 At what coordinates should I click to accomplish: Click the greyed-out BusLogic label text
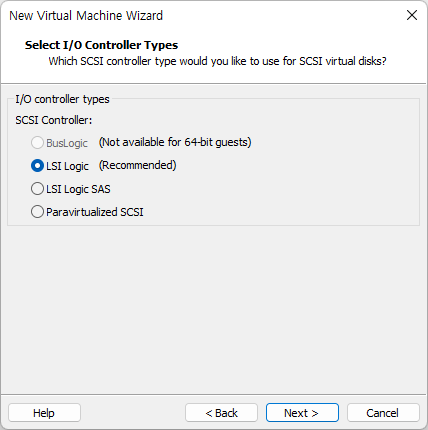tap(67, 143)
